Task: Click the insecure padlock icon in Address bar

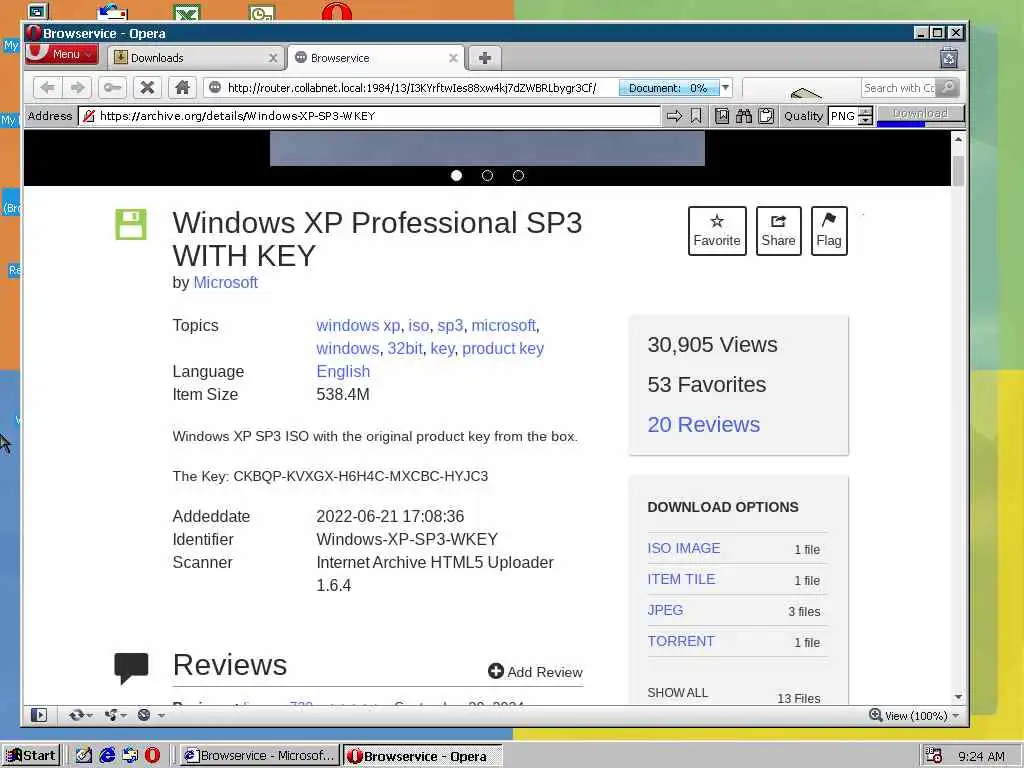Action: pos(89,116)
